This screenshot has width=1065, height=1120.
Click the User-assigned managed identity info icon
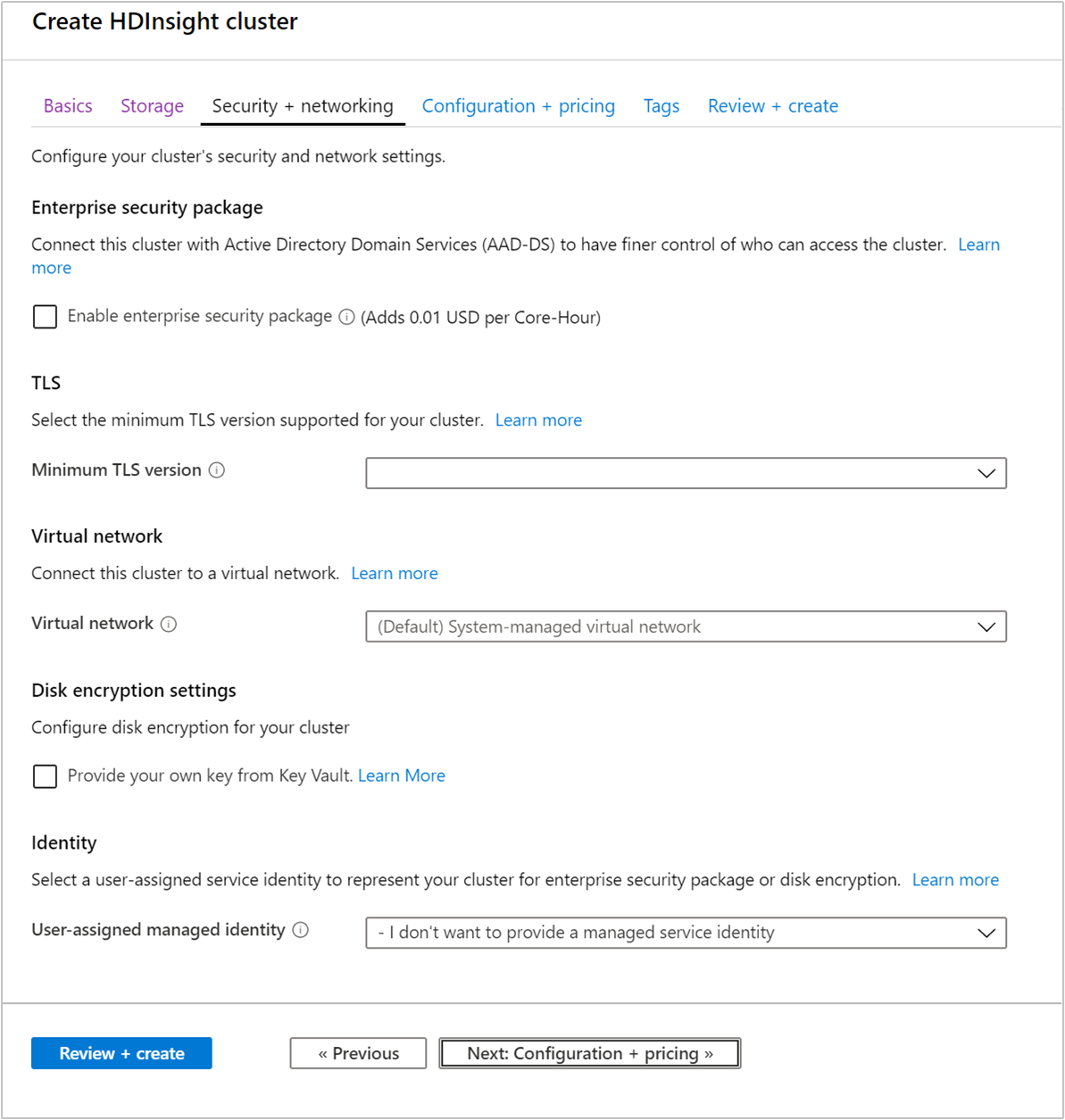(300, 929)
